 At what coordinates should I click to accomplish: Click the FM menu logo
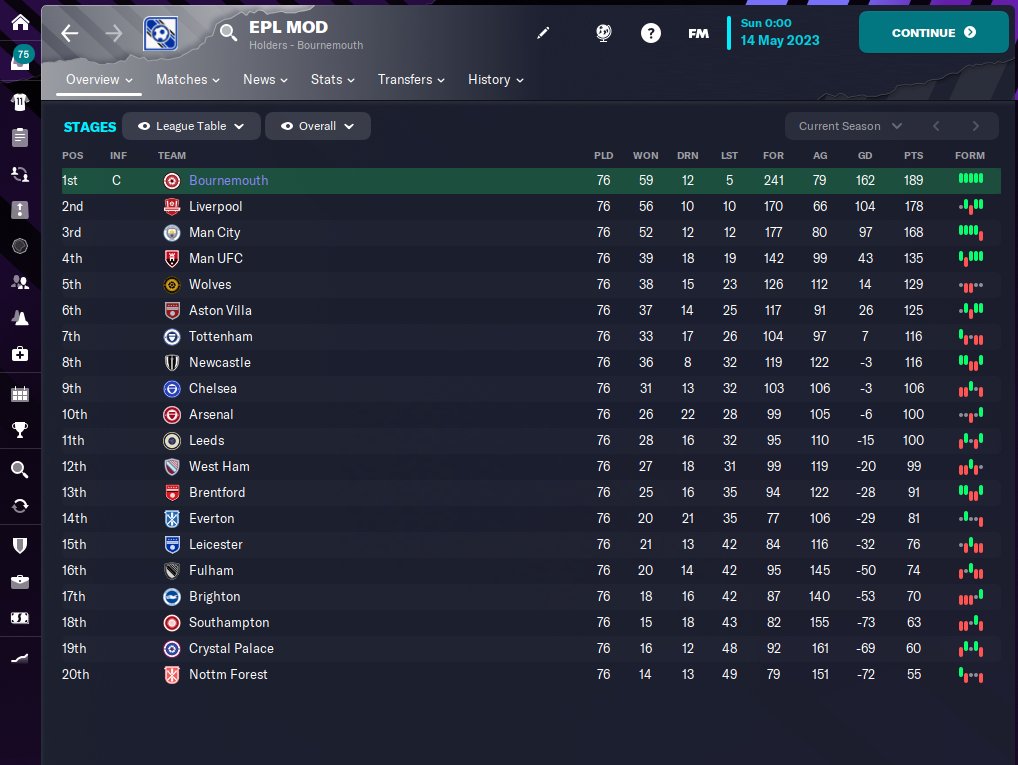tap(699, 33)
